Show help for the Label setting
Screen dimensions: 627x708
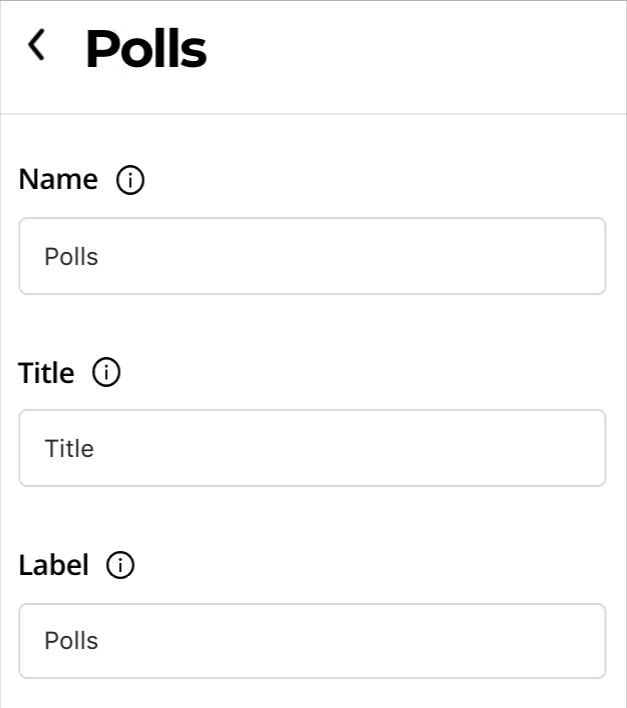120,566
